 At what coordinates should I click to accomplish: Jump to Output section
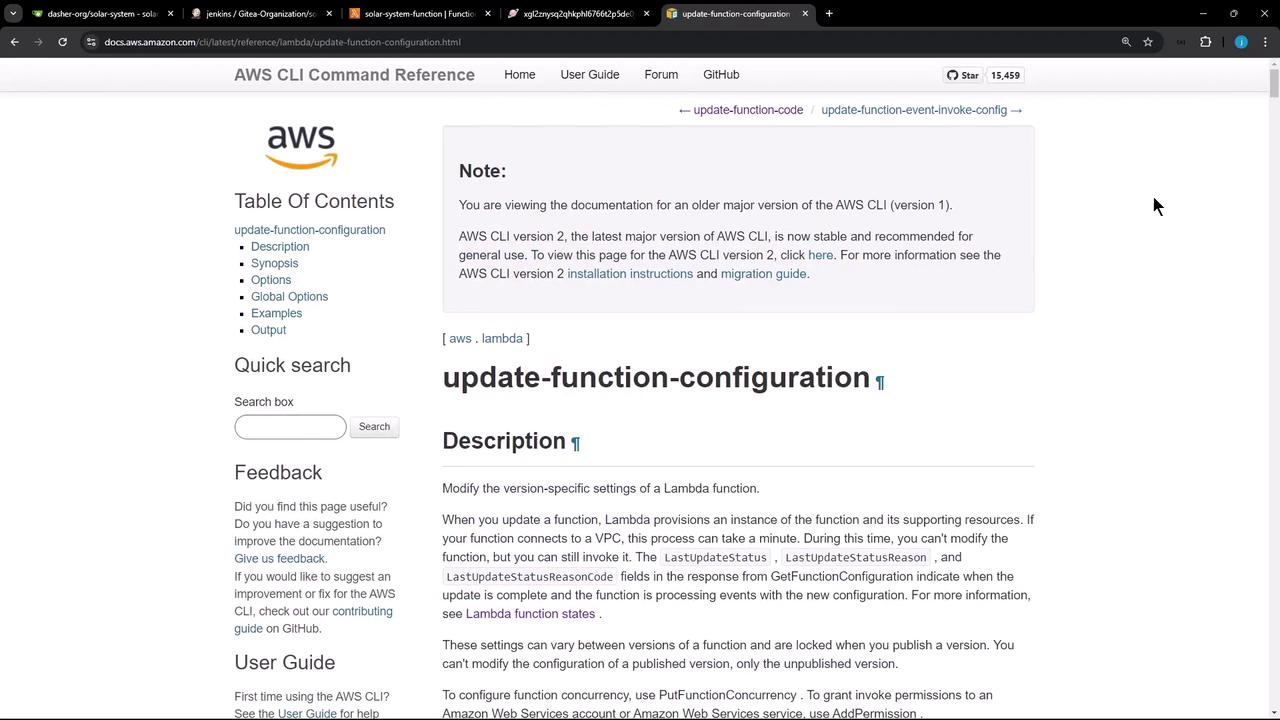268,330
